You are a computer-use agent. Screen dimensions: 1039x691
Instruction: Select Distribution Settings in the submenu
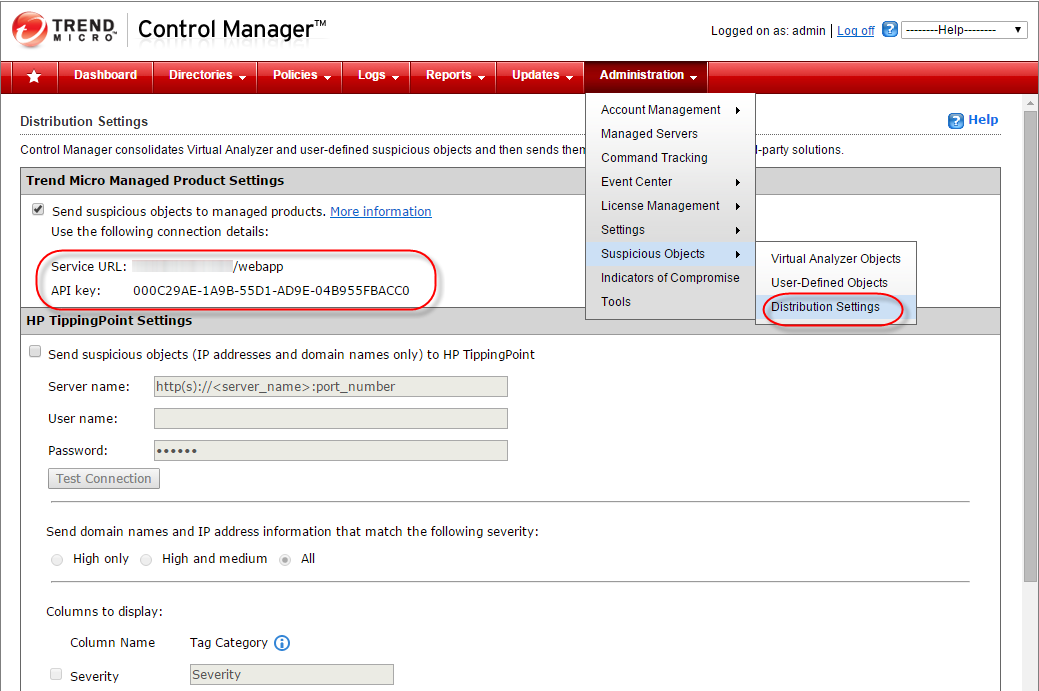pyautogui.click(x=825, y=307)
